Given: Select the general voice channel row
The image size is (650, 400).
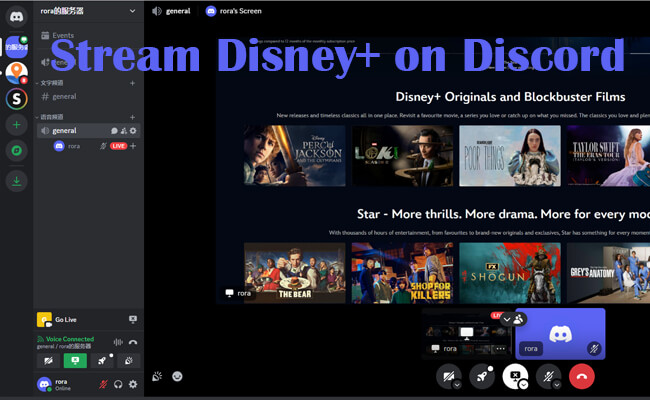Looking at the screenshot, I should [x=88, y=131].
